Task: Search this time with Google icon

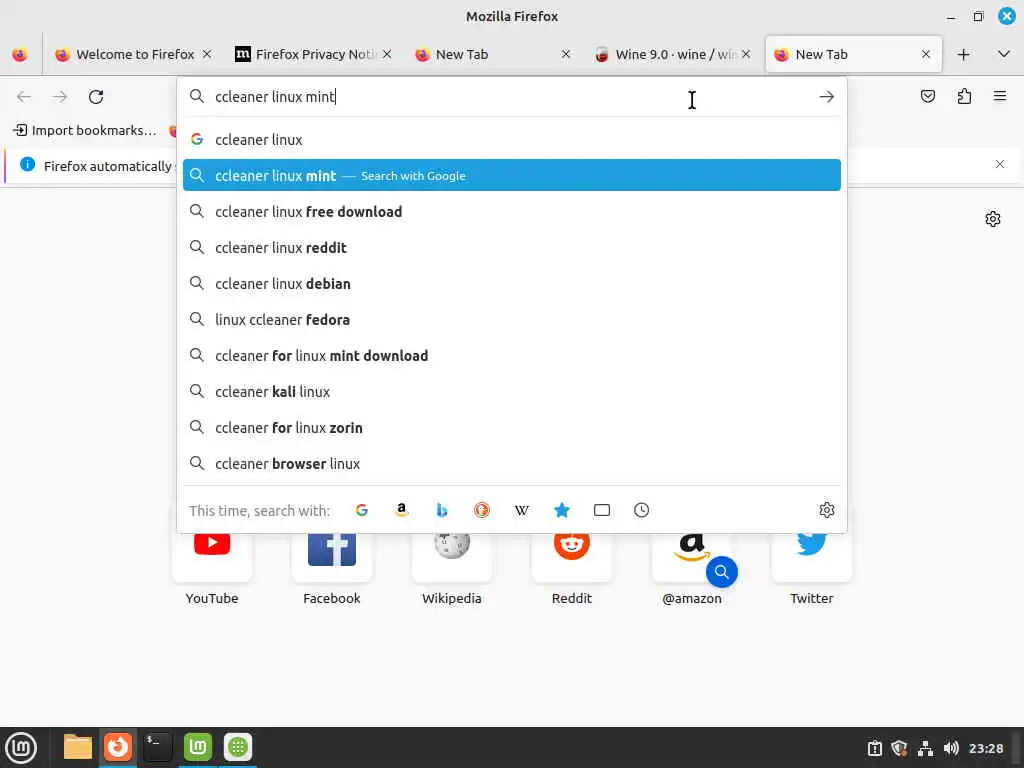Action: click(x=362, y=510)
